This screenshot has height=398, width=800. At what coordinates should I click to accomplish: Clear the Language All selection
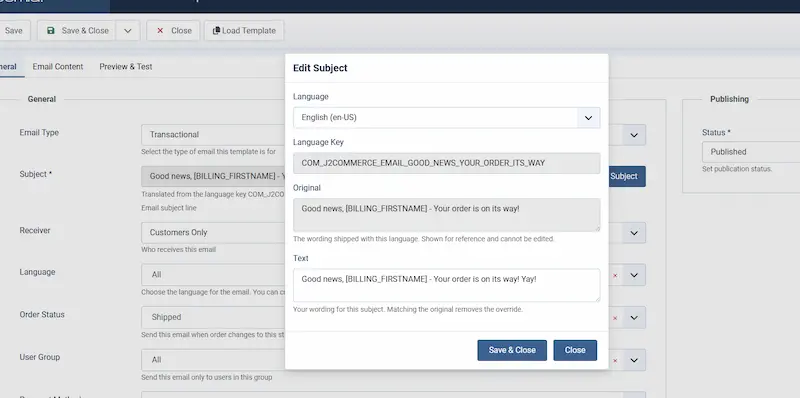615,276
